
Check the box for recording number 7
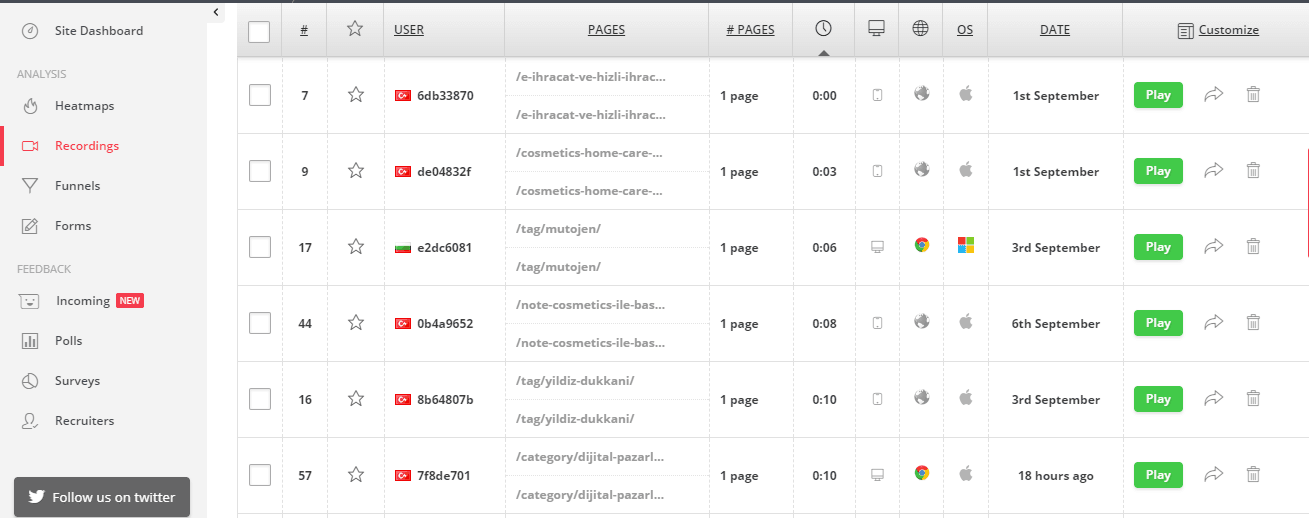259,95
